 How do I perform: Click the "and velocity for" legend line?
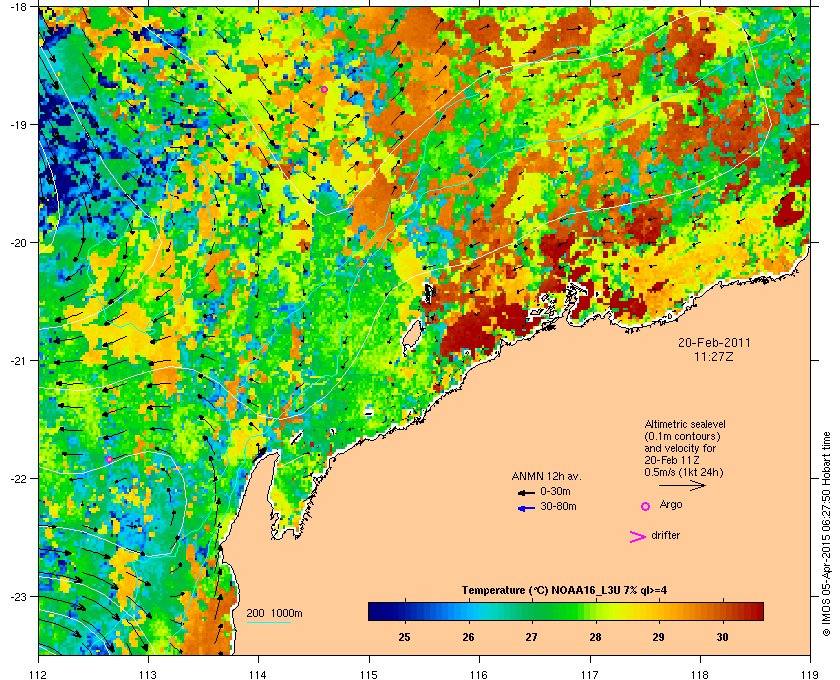click(680, 448)
